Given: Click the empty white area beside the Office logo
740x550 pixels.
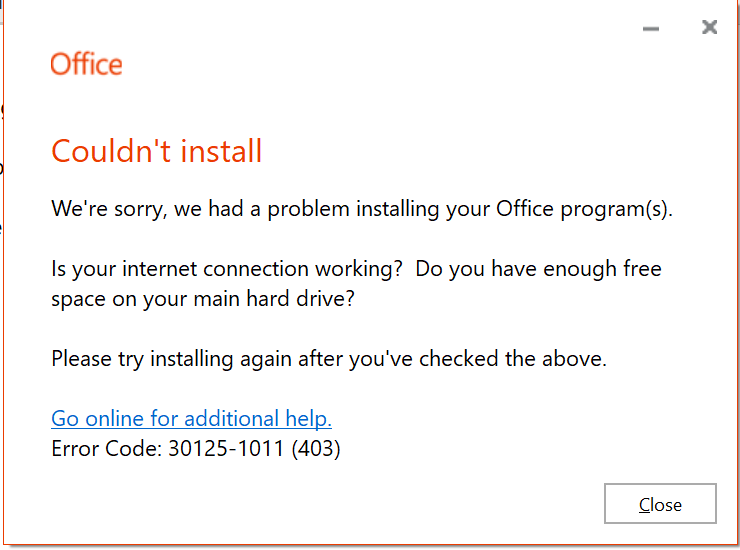Looking at the screenshot, I should tap(378, 64).
